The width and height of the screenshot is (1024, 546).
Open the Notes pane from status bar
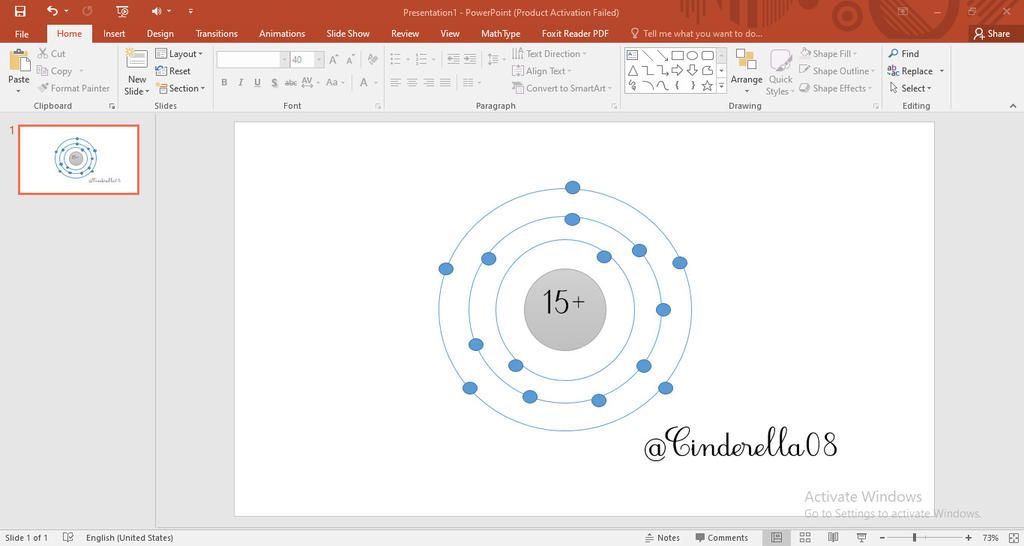point(662,538)
